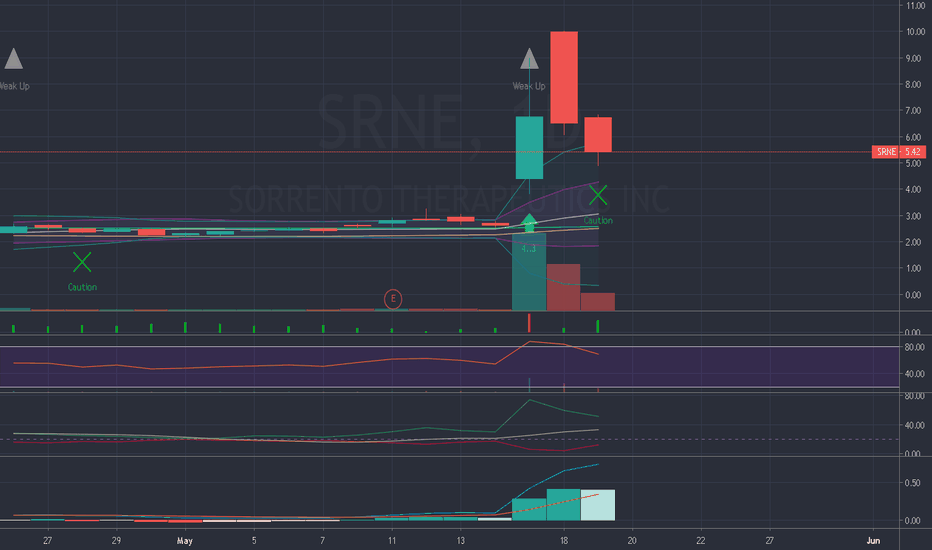The height and width of the screenshot is (550, 932).
Task: Select the large green breakout candle
Action: pyautogui.click(x=529, y=147)
